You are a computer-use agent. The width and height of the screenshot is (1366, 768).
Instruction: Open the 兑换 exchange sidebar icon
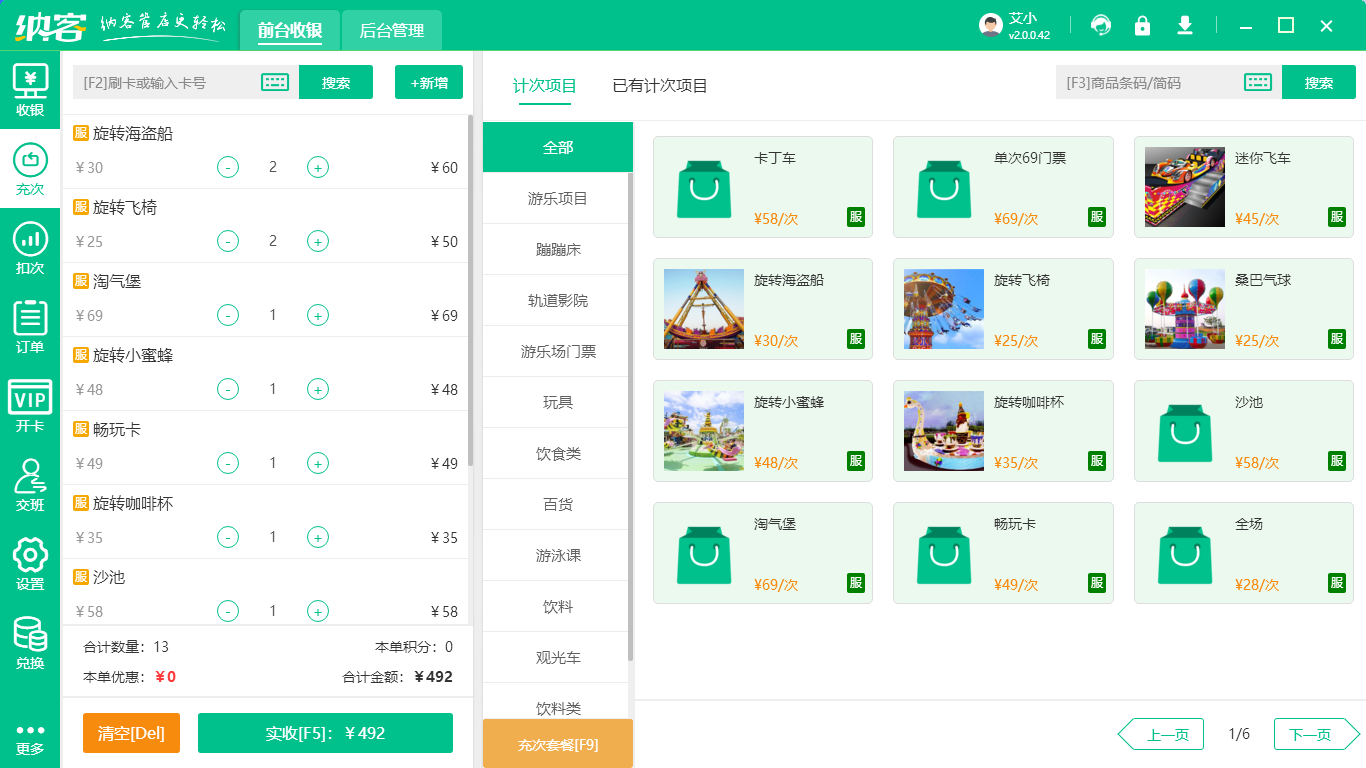tap(30, 643)
